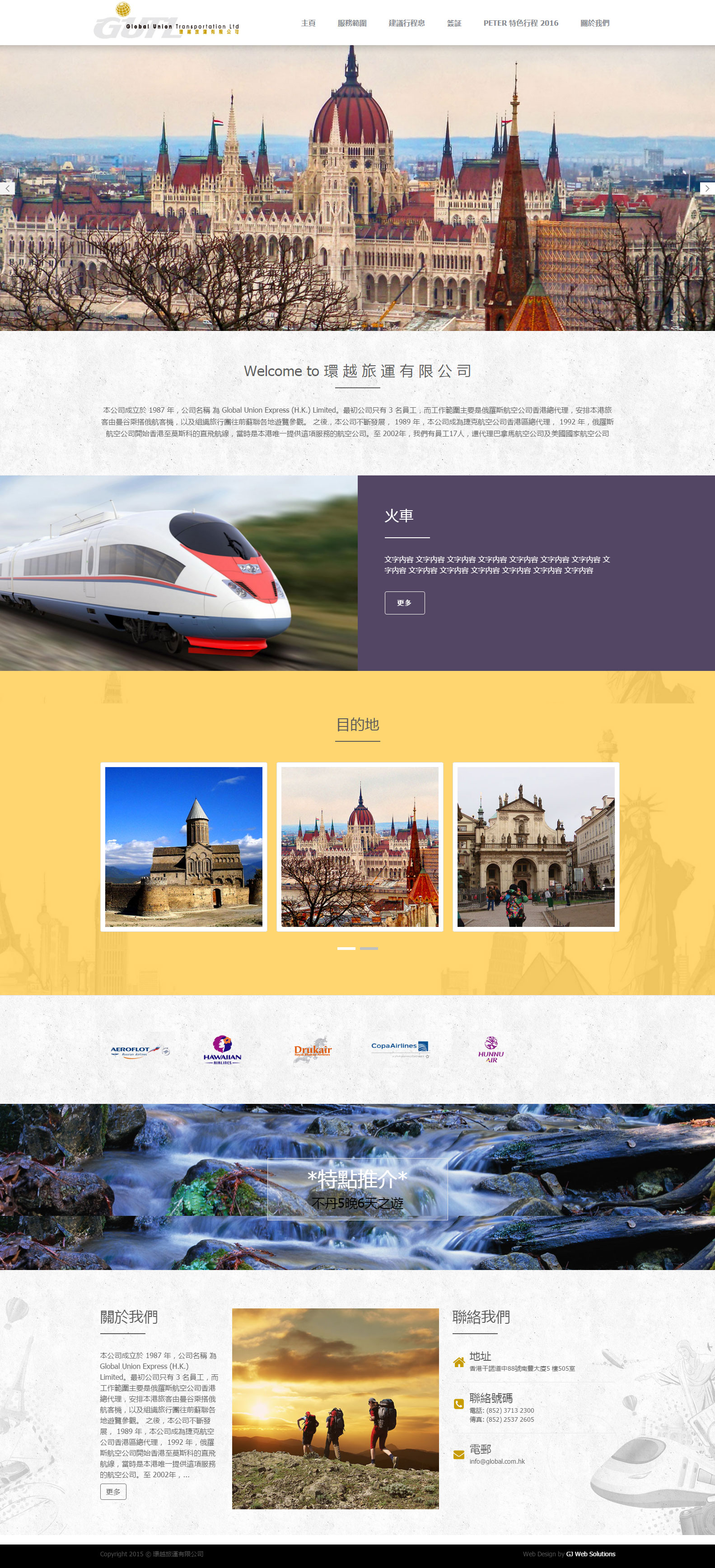Screen dimensions: 715x1568
Task: Go to previous hero slide arrow
Action: (x=7, y=189)
